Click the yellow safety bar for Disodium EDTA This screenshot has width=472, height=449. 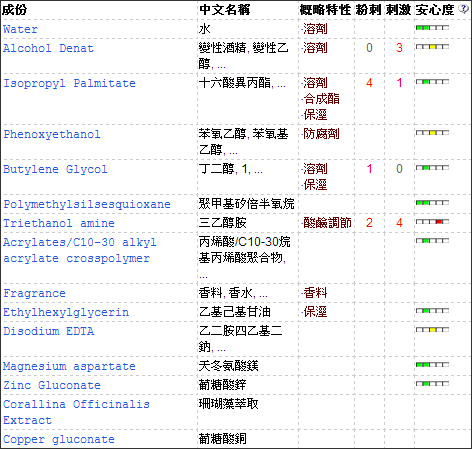[432, 330]
